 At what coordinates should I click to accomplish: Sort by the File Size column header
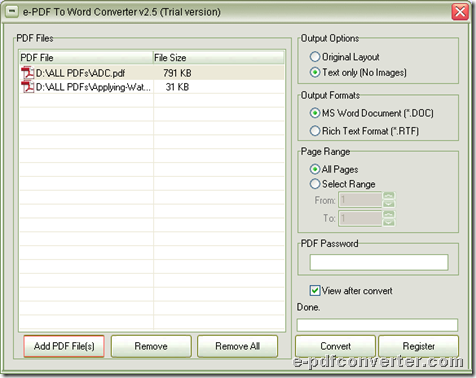[219, 57]
